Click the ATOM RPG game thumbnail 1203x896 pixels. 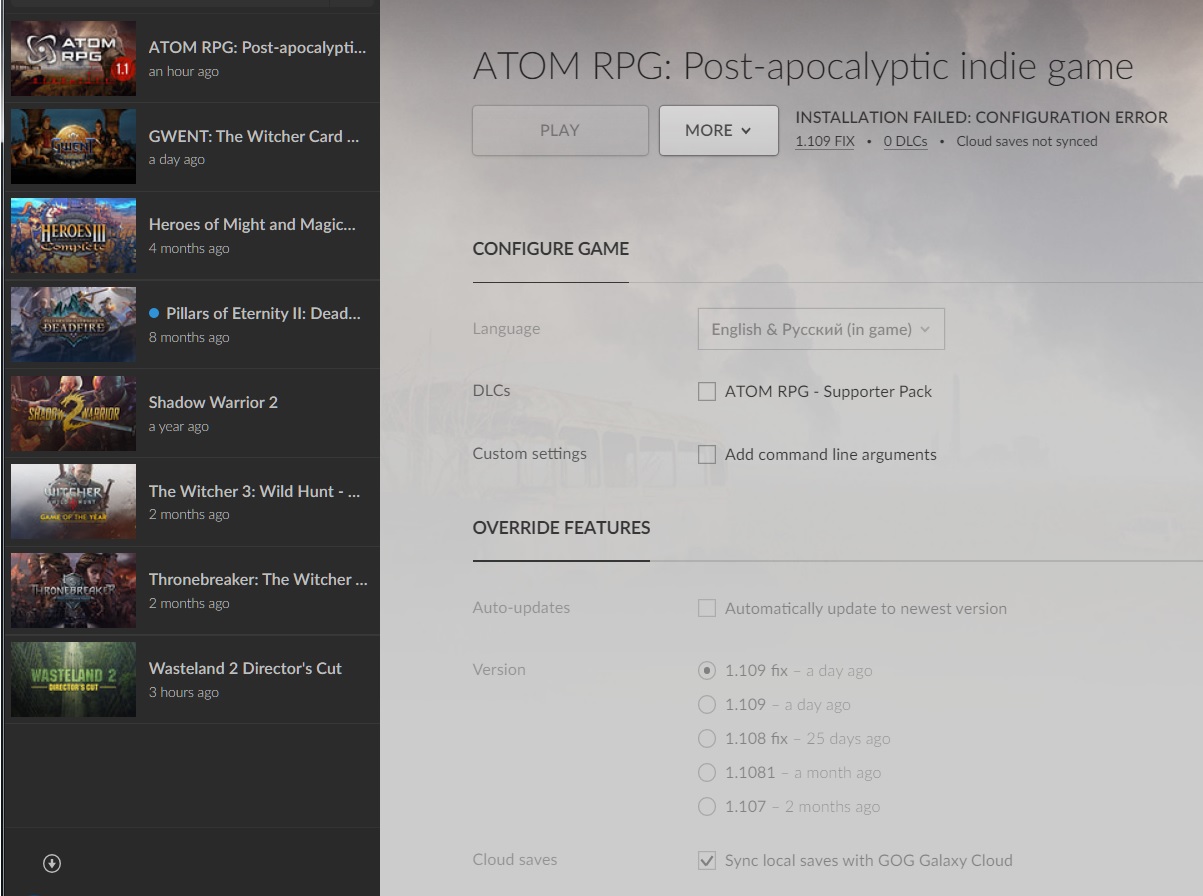point(73,58)
